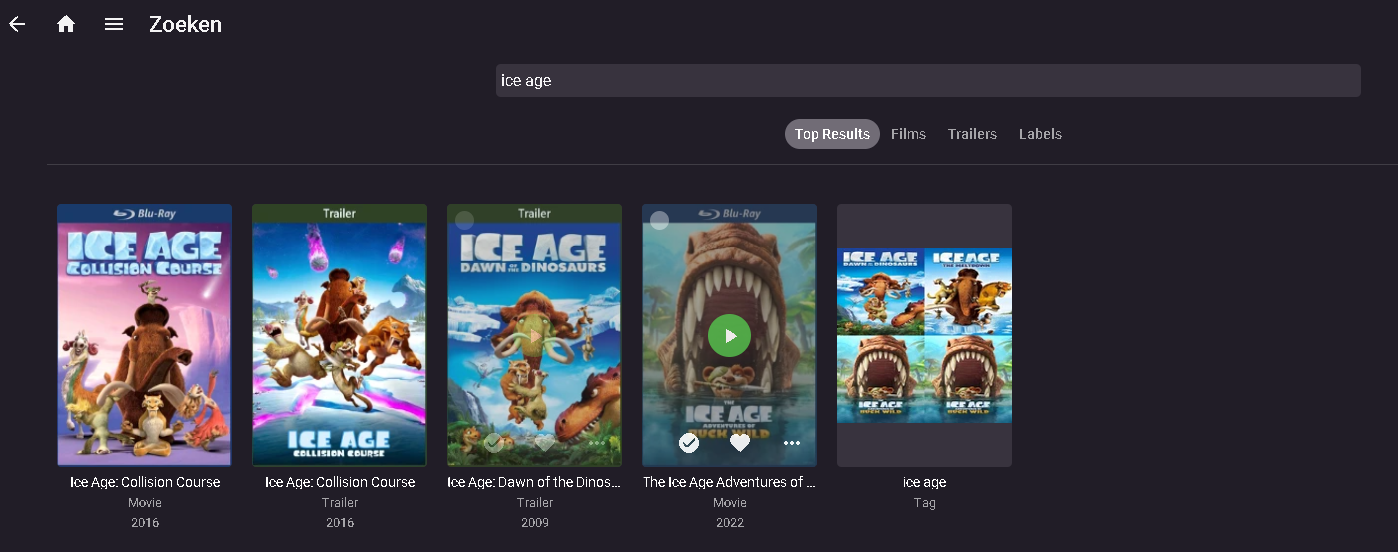Favorite Dawn of the Dinosaurs trailer

tap(544, 442)
